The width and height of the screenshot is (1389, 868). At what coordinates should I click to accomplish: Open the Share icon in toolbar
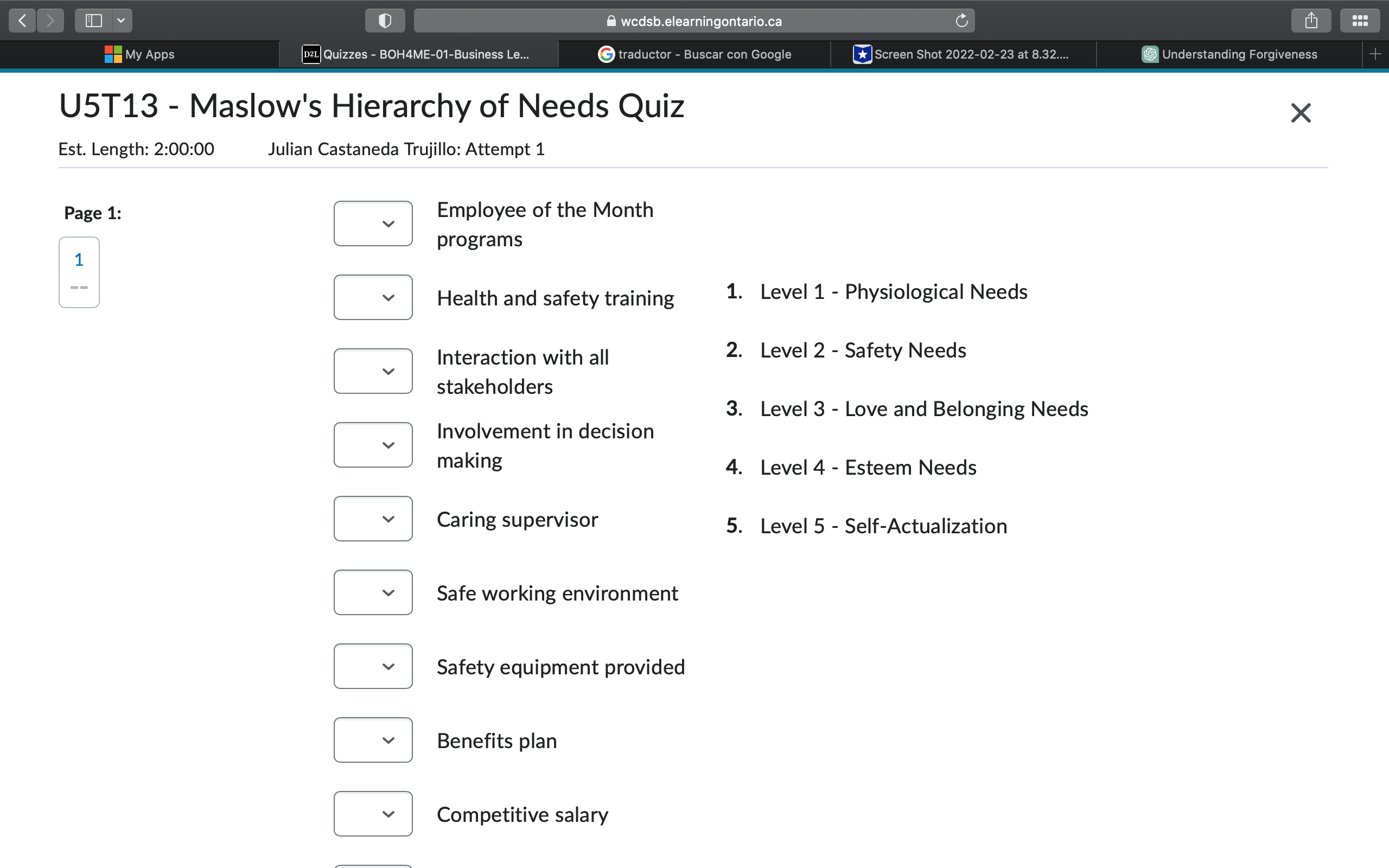(x=1311, y=21)
